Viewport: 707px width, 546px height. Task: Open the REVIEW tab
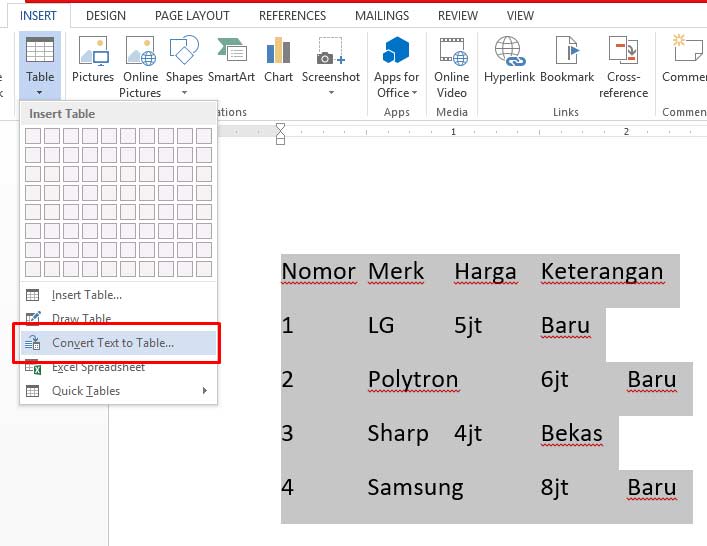click(x=458, y=16)
